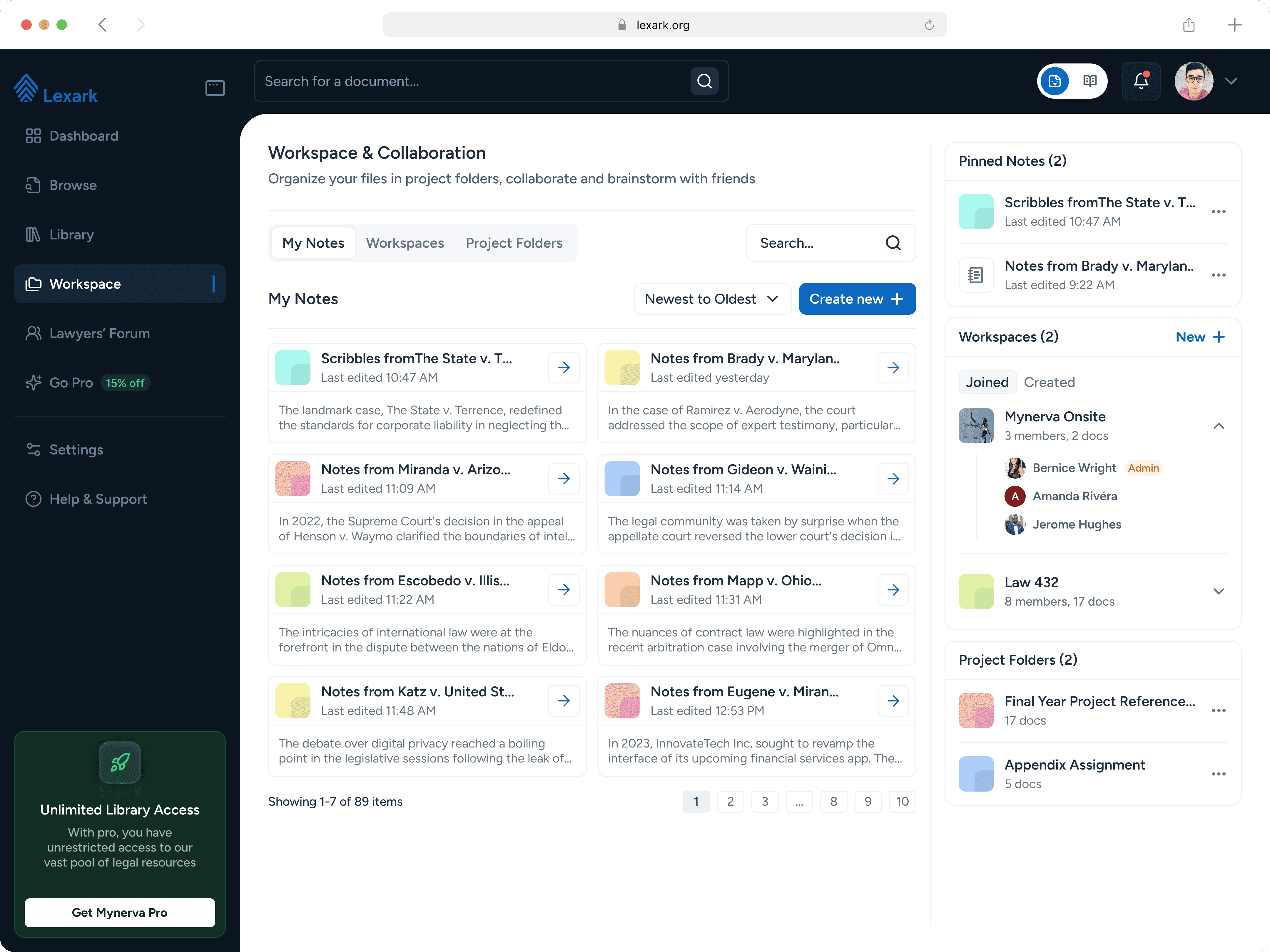Expand the Law 432 workspace
The width and height of the screenshot is (1270, 952).
[x=1218, y=591]
